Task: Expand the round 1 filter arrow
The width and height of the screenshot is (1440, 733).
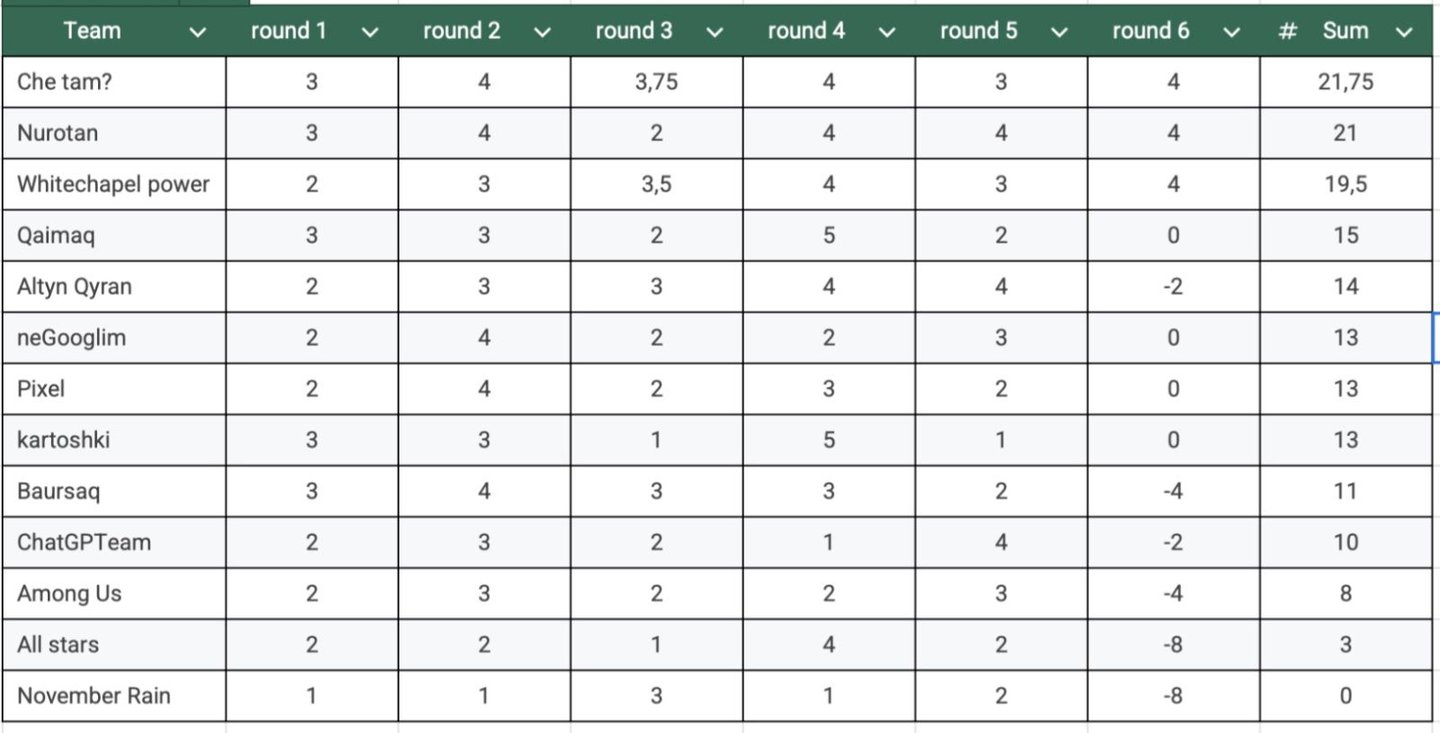Action: click(x=370, y=32)
